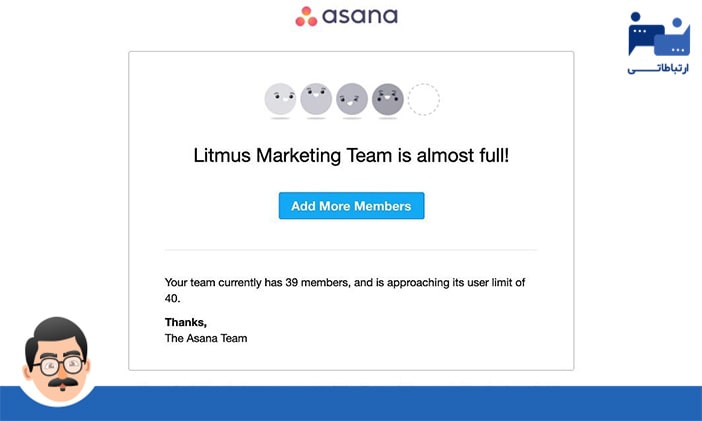This screenshot has width=702, height=421.
Task: Select the third gray member avatar
Action: [352, 99]
